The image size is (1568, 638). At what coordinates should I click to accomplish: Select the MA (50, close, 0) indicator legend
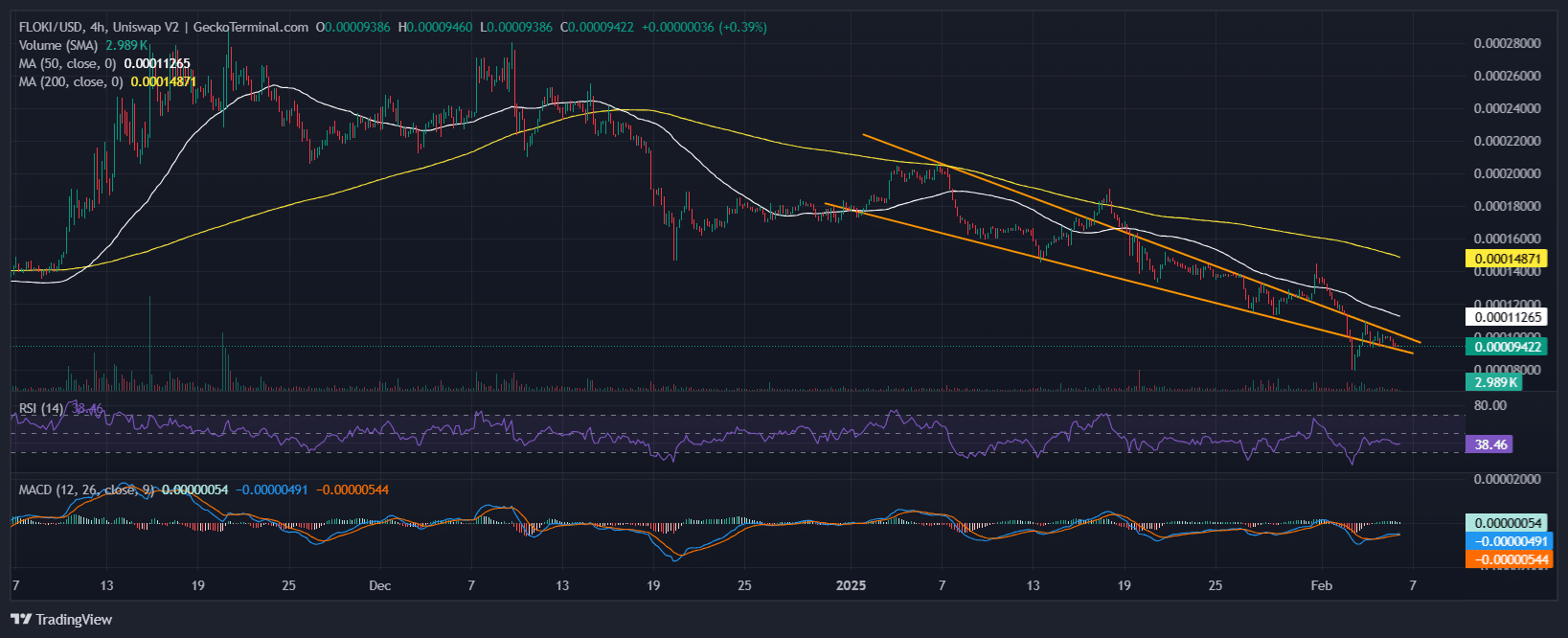coord(67,63)
